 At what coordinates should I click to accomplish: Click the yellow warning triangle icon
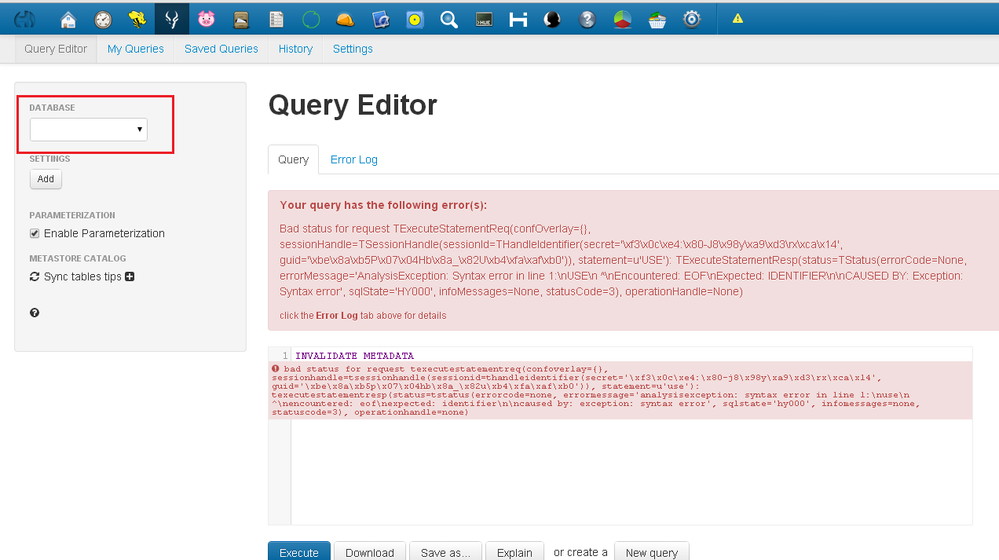coord(738,18)
